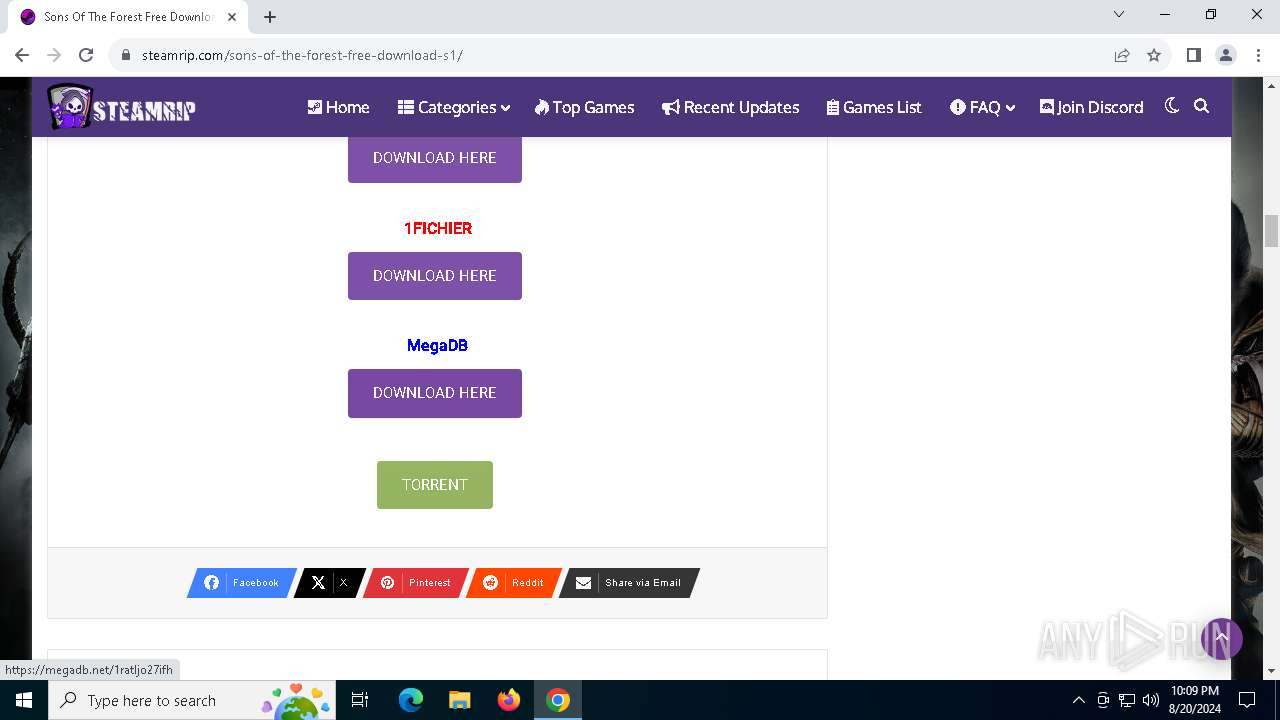Screen dimensions: 1280x720
Task: Click the taskbar clock and date
Action: point(1194,700)
